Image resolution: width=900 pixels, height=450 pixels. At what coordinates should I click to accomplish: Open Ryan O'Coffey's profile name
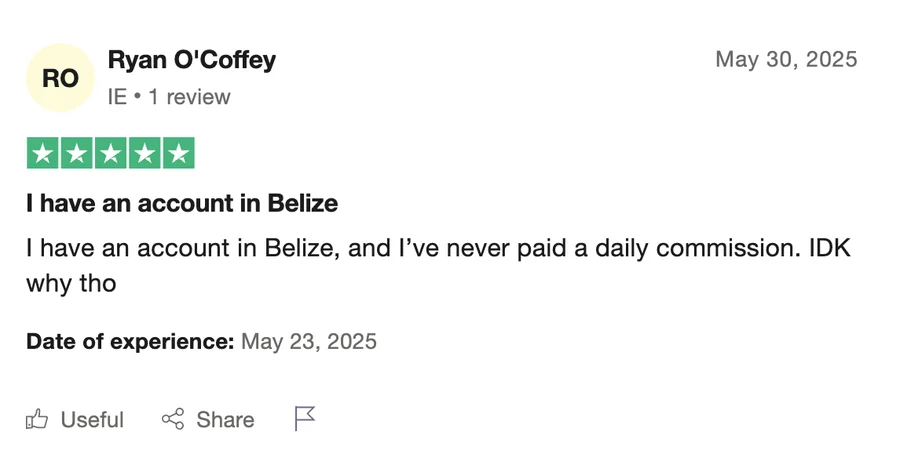[191, 60]
